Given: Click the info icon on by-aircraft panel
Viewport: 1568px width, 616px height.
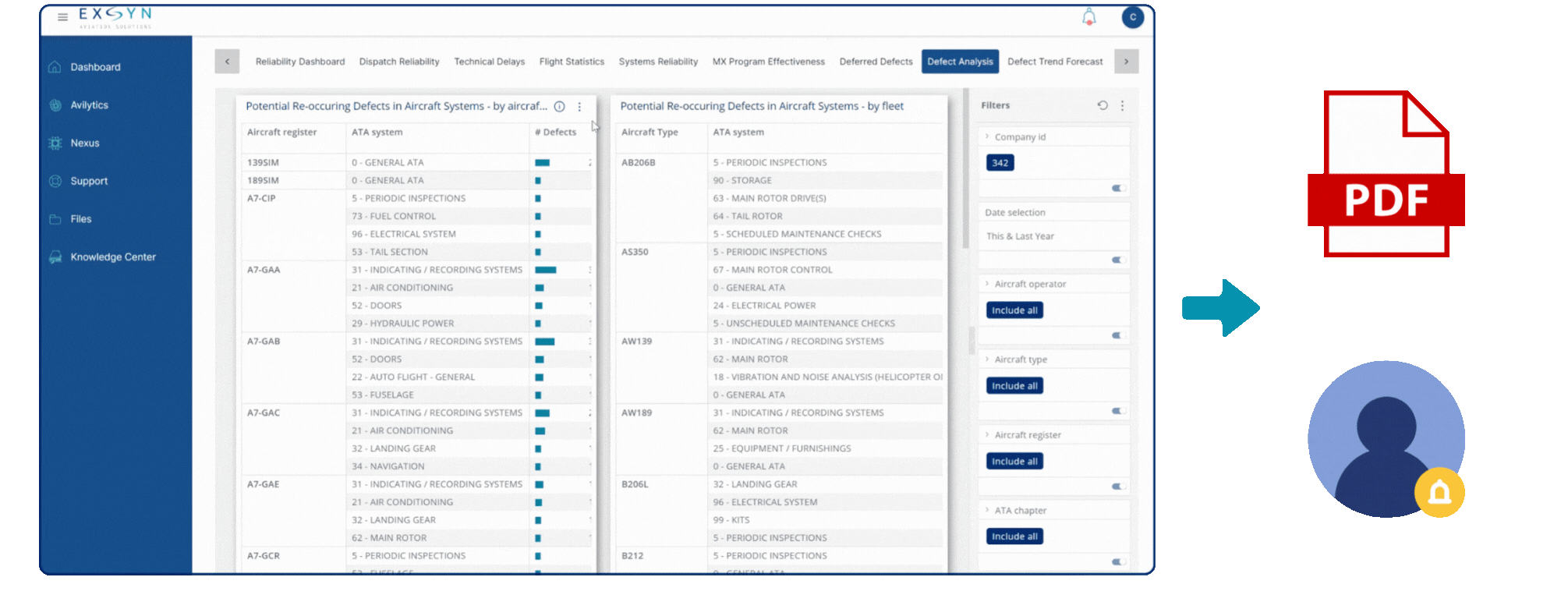Looking at the screenshot, I should 559,107.
